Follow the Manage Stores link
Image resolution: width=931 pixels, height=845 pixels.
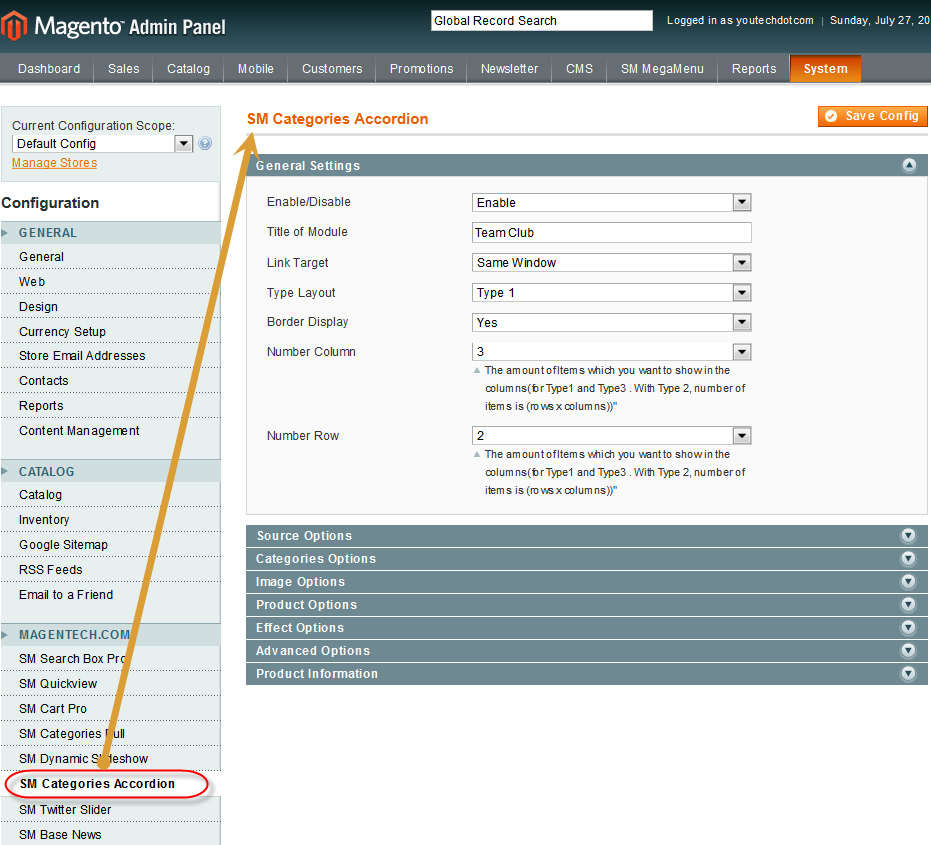pos(55,163)
